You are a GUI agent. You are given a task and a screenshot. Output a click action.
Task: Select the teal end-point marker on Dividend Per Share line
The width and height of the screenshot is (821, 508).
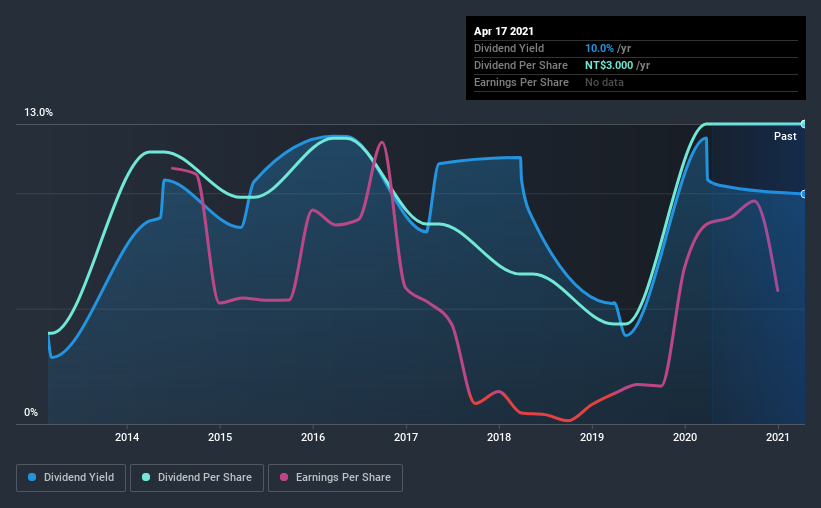pyautogui.click(x=803, y=124)
